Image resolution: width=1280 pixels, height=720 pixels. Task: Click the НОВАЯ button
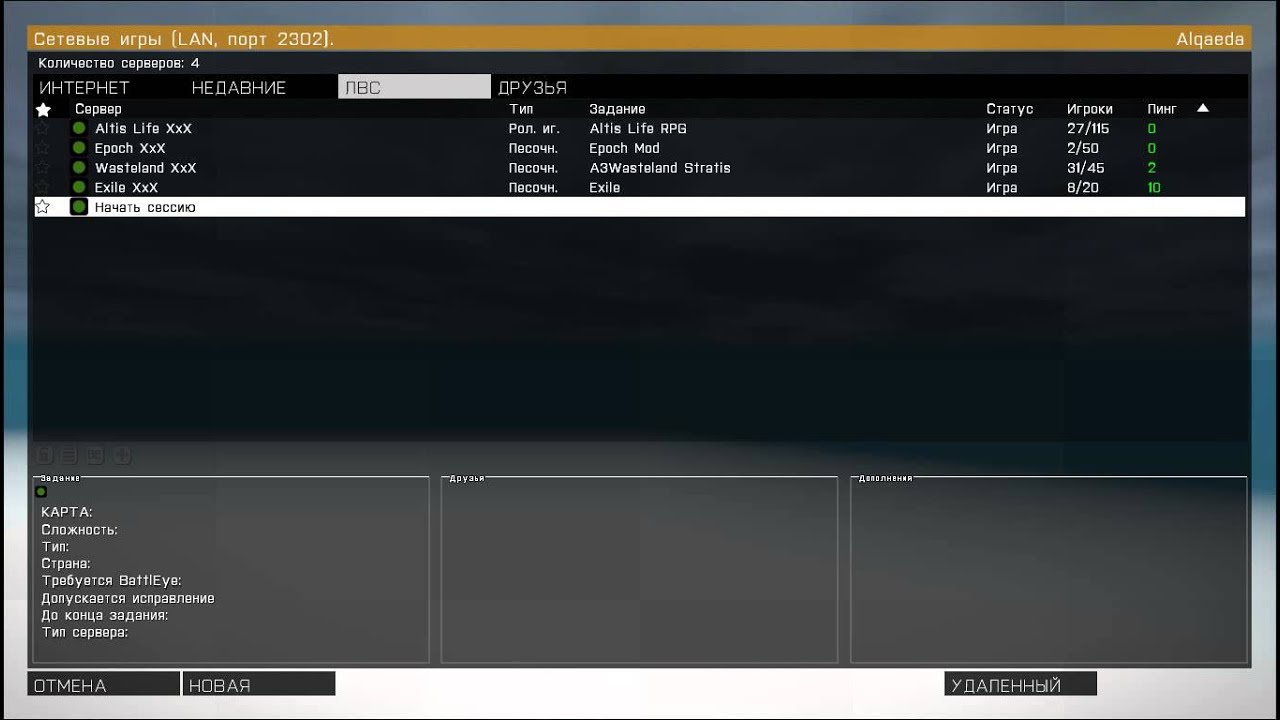(259, 685)
